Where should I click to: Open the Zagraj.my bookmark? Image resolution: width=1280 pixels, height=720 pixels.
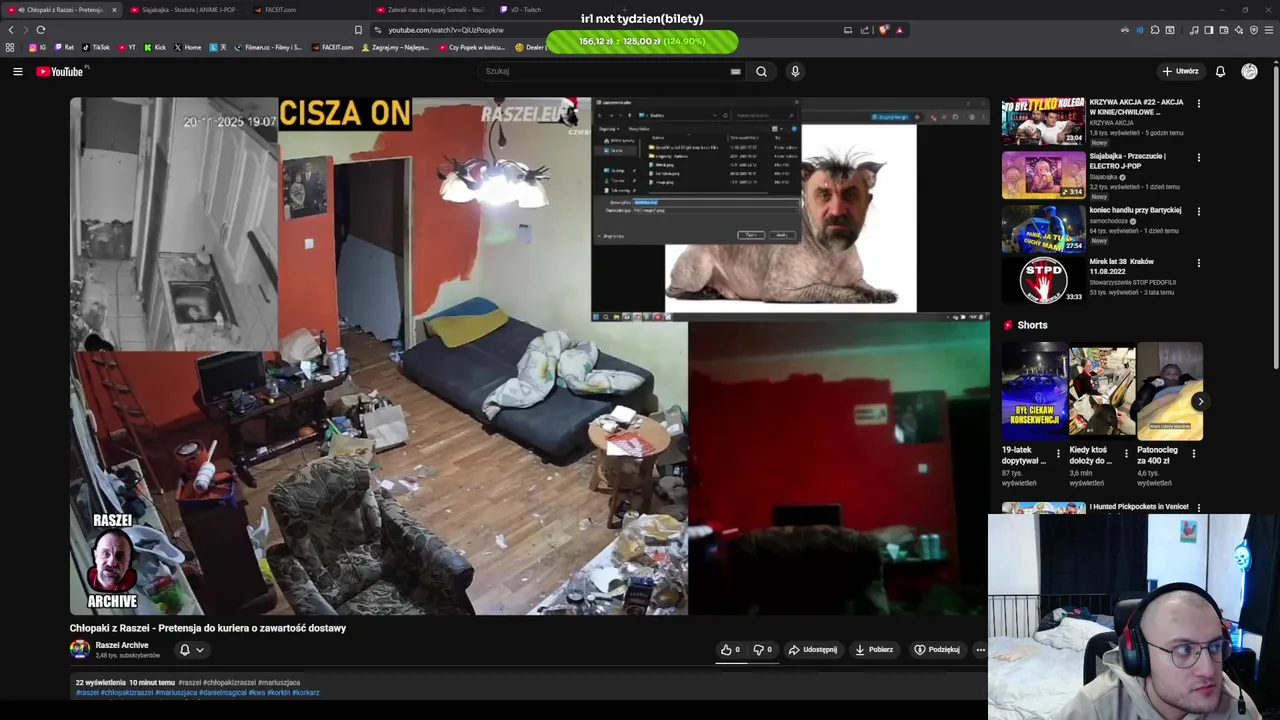[x=396, y=47]
